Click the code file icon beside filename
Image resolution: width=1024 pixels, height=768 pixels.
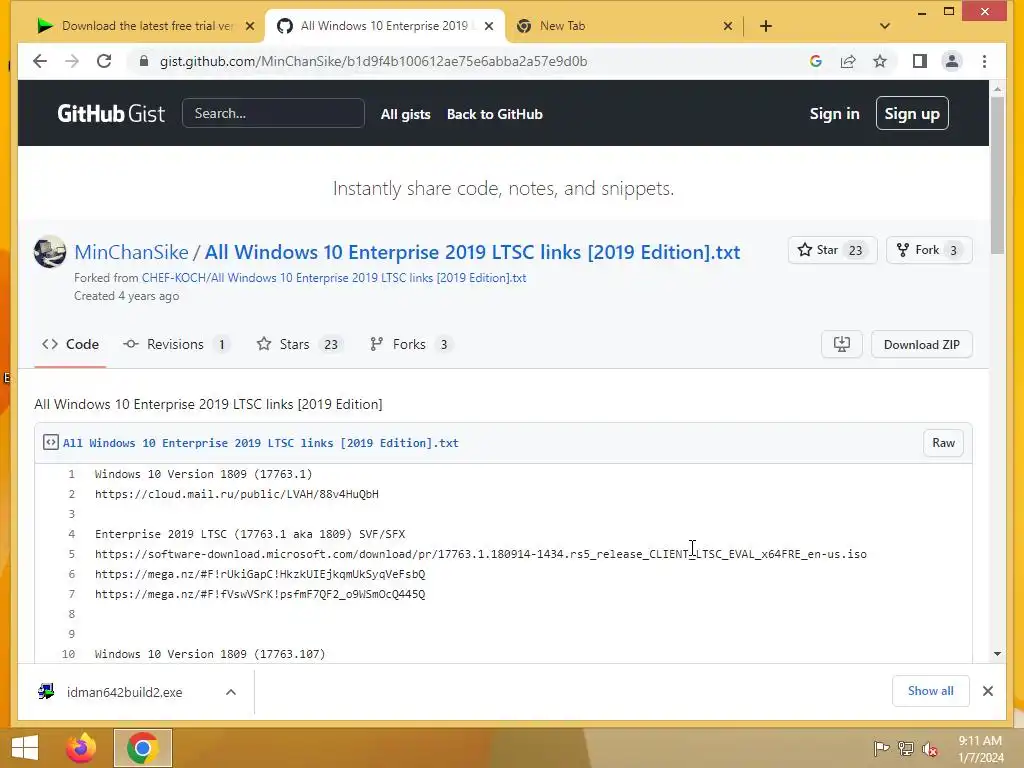50,442
